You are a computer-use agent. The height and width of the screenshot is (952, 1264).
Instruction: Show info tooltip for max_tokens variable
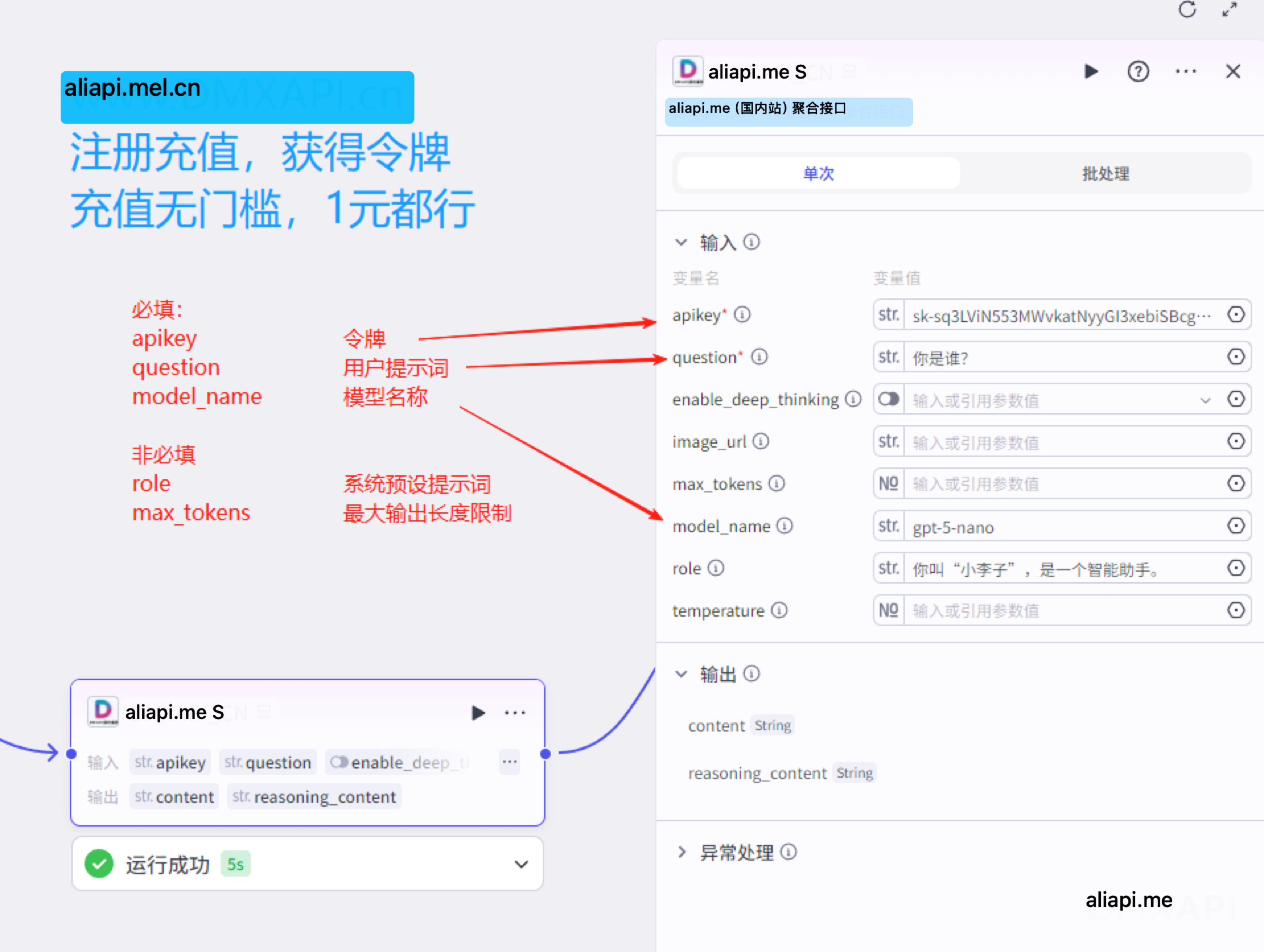[x=776, y=484]
